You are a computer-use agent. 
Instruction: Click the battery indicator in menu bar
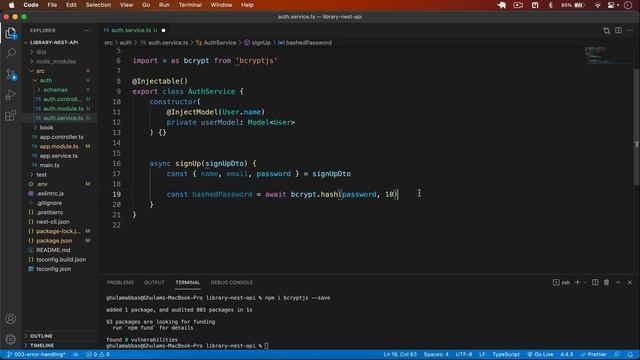(573, 5)
